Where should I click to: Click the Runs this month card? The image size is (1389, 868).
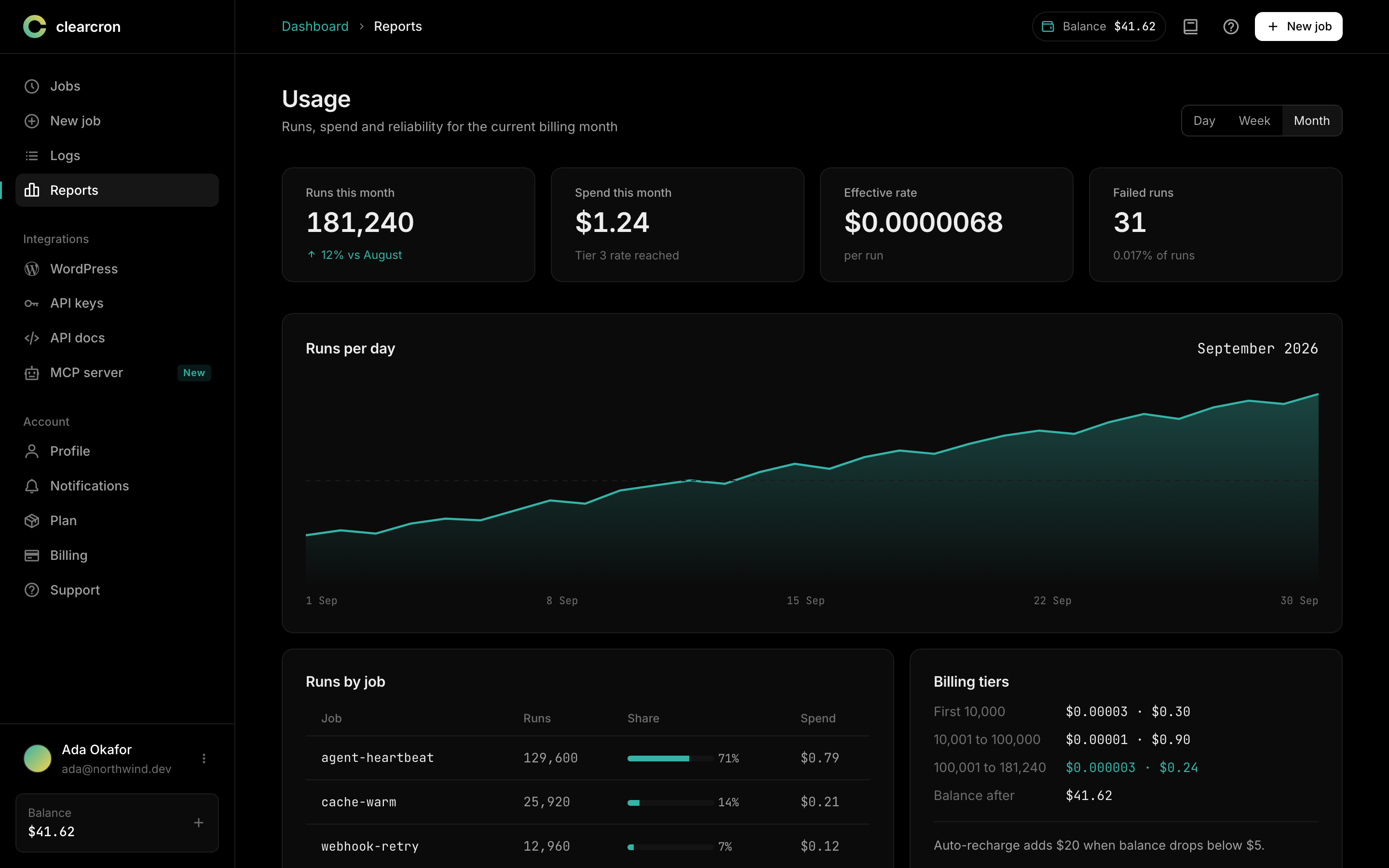(408, 224)
